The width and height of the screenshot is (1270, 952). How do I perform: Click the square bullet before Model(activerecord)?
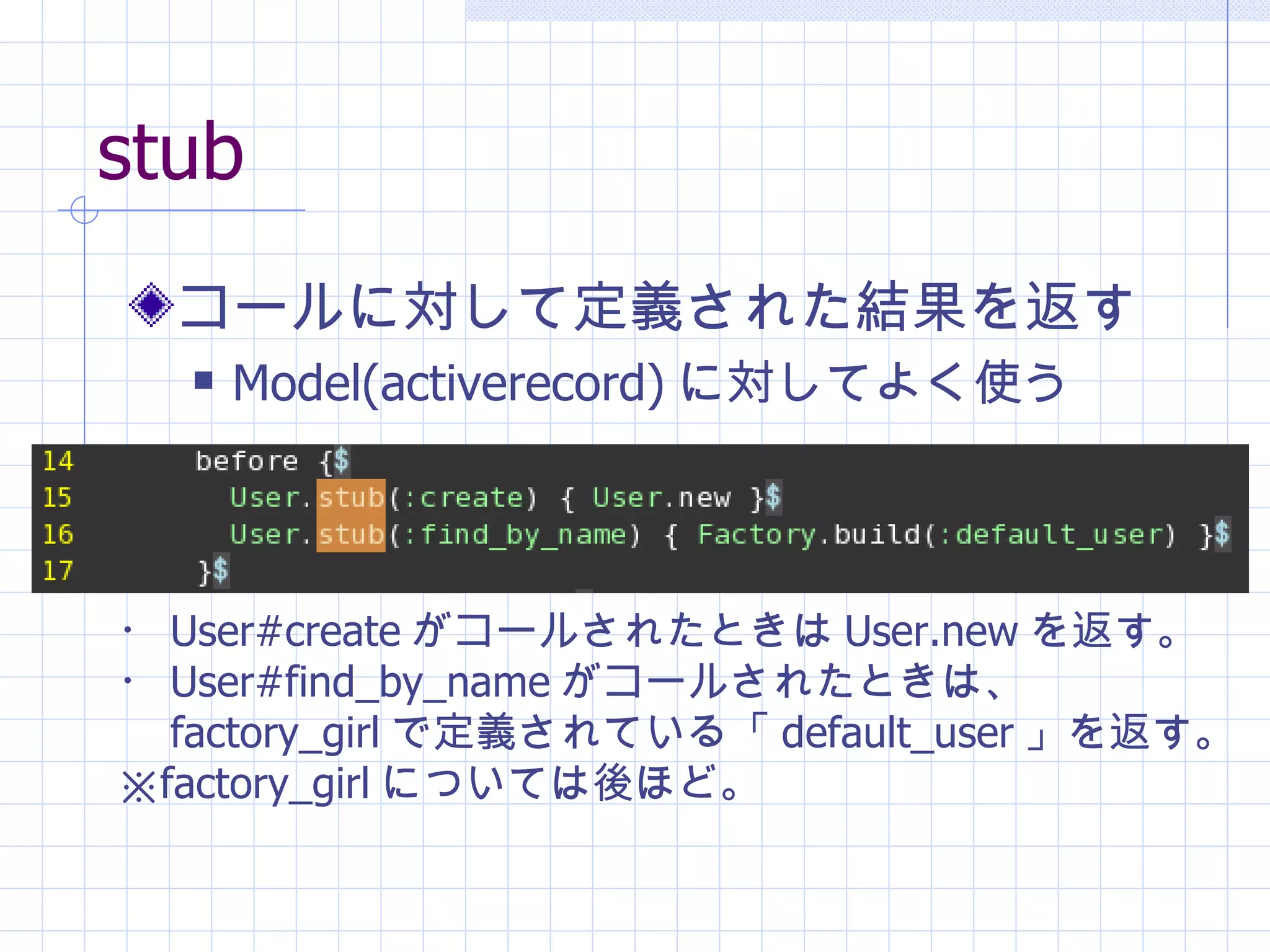(203, 380)
